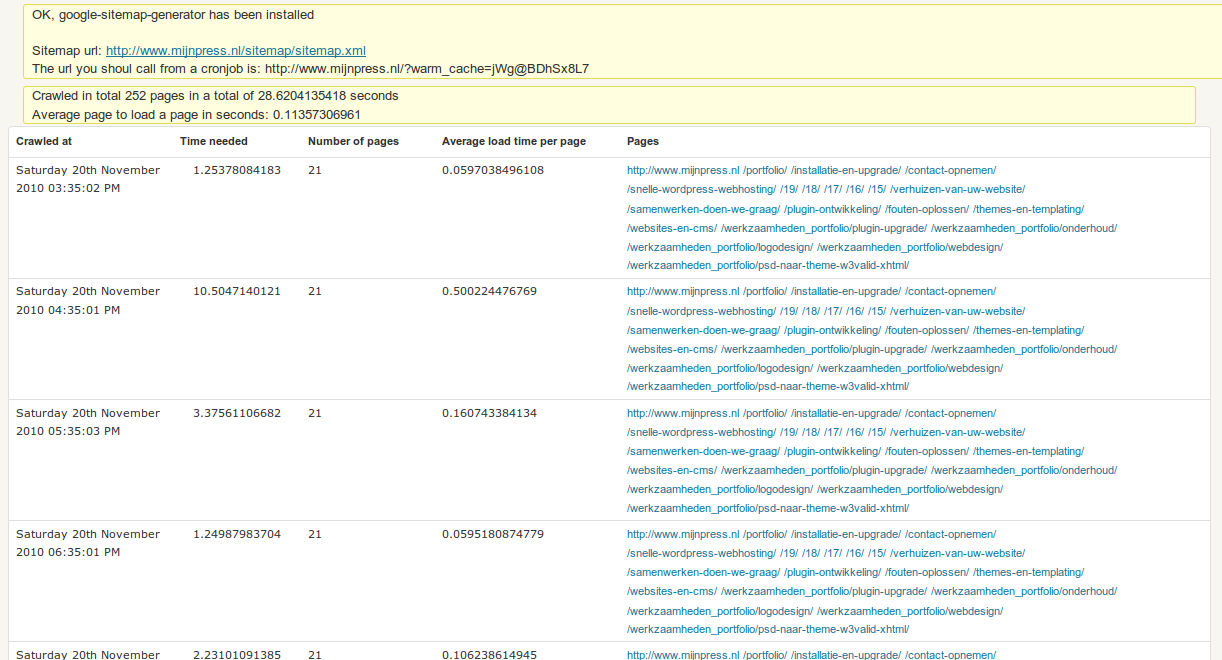Open the /19/ link in 03:35:02 PM row
The image size is (1222, 660).
point(789,189)
